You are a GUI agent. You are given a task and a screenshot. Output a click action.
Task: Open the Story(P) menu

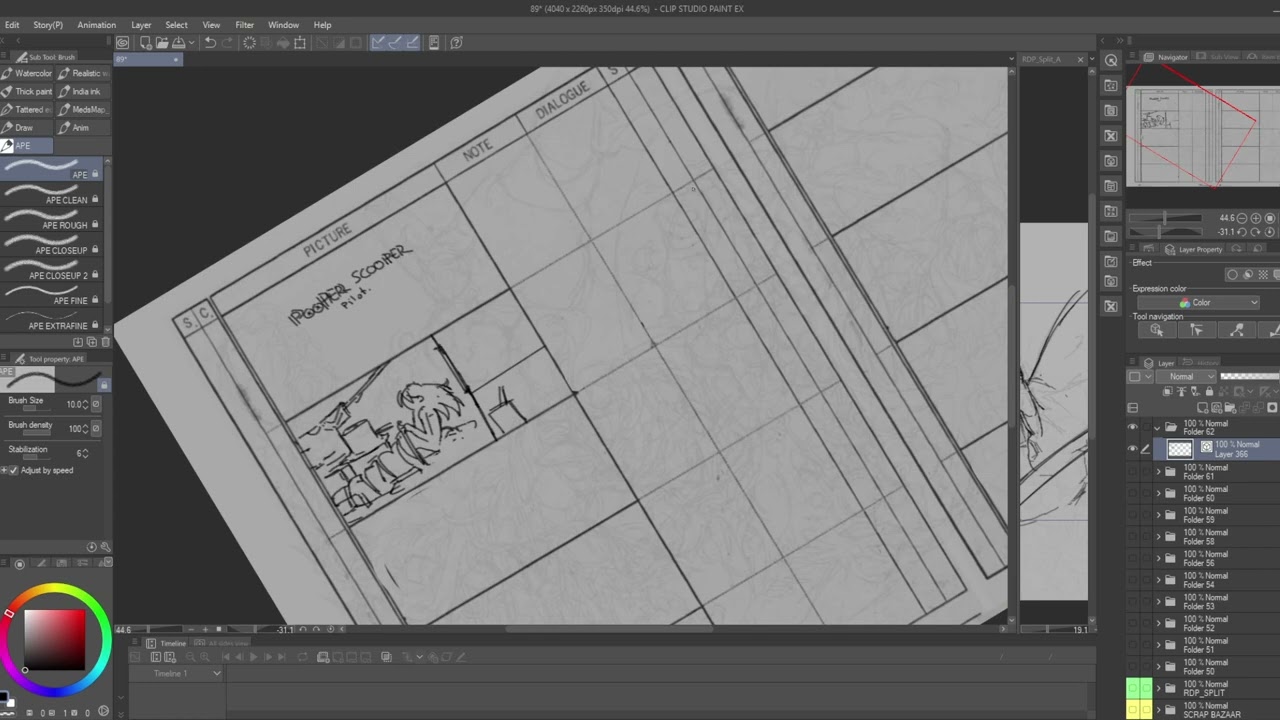pyautogui.click(x=48, y=25)
